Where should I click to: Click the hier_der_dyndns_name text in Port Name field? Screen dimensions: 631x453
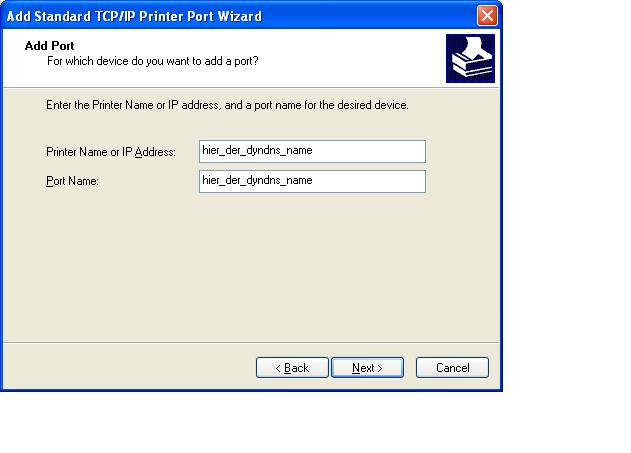pyautogui.click(x=258, y=181)
